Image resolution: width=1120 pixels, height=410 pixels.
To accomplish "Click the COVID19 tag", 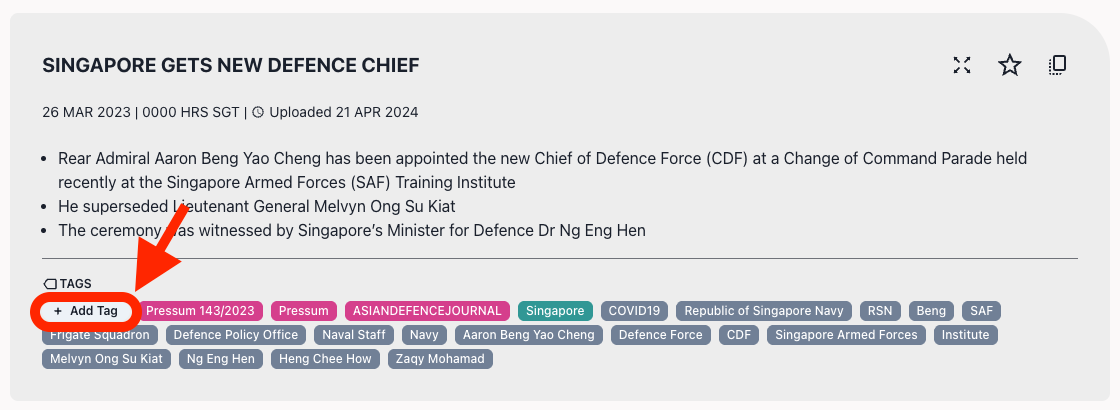I will tap(634, 311).
